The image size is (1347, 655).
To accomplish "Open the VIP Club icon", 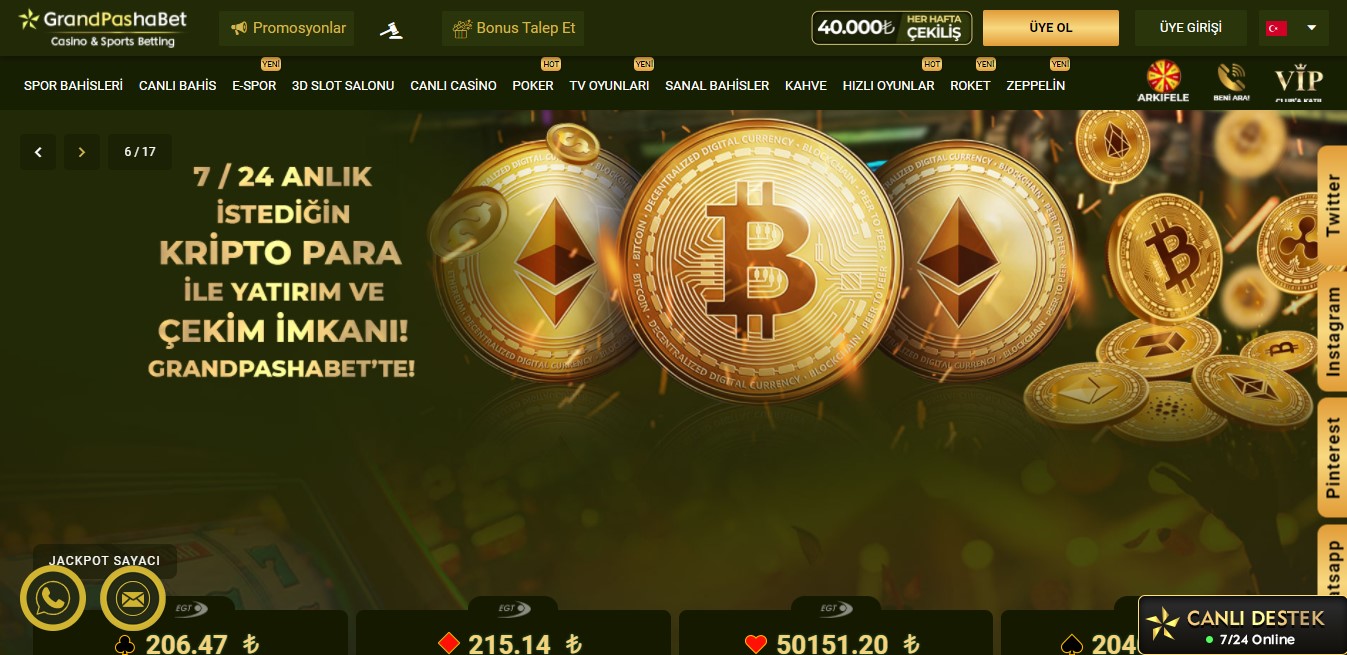I will [x=1299, y=84].
